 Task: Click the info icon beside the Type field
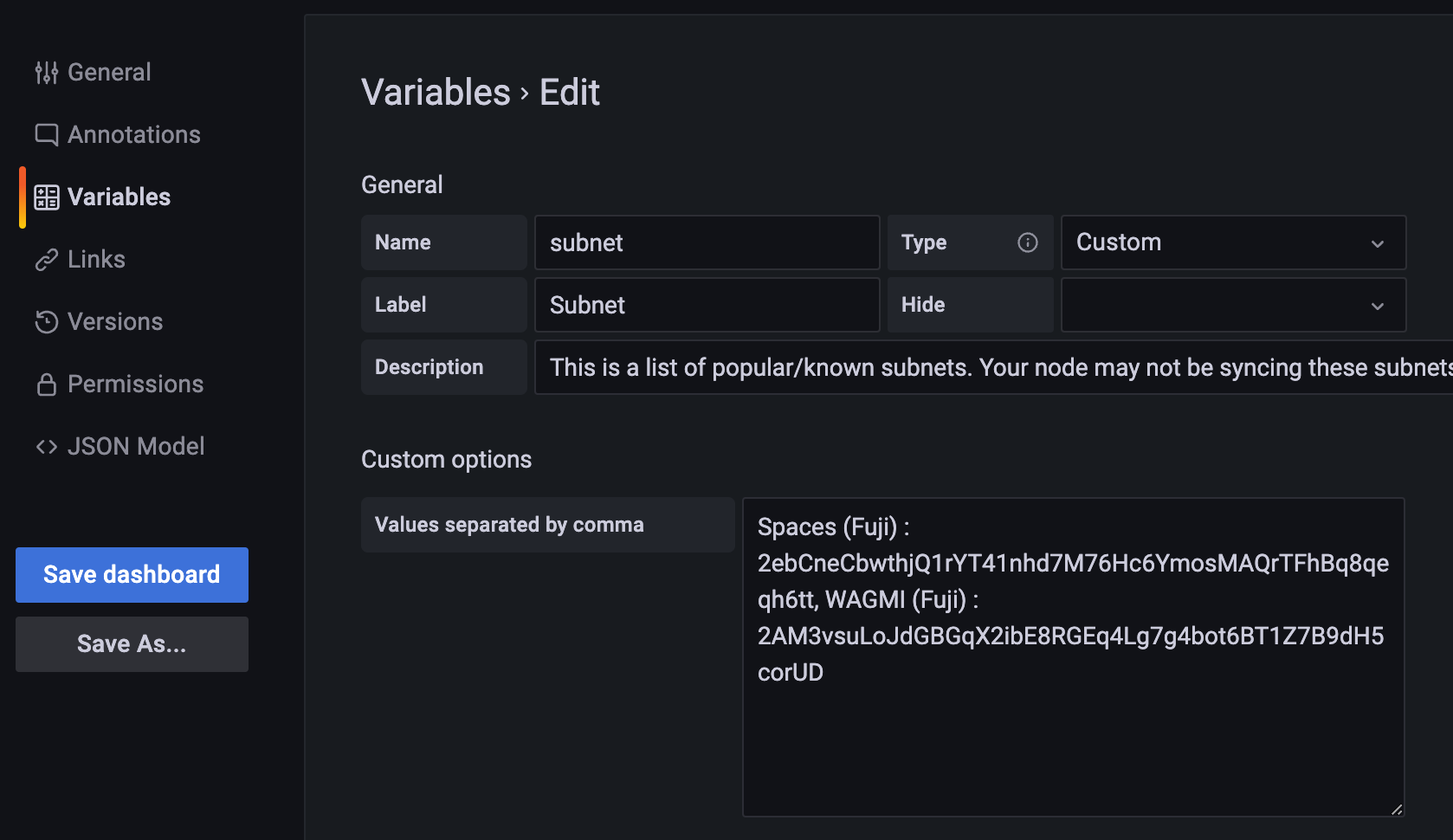pos(1027,242)
